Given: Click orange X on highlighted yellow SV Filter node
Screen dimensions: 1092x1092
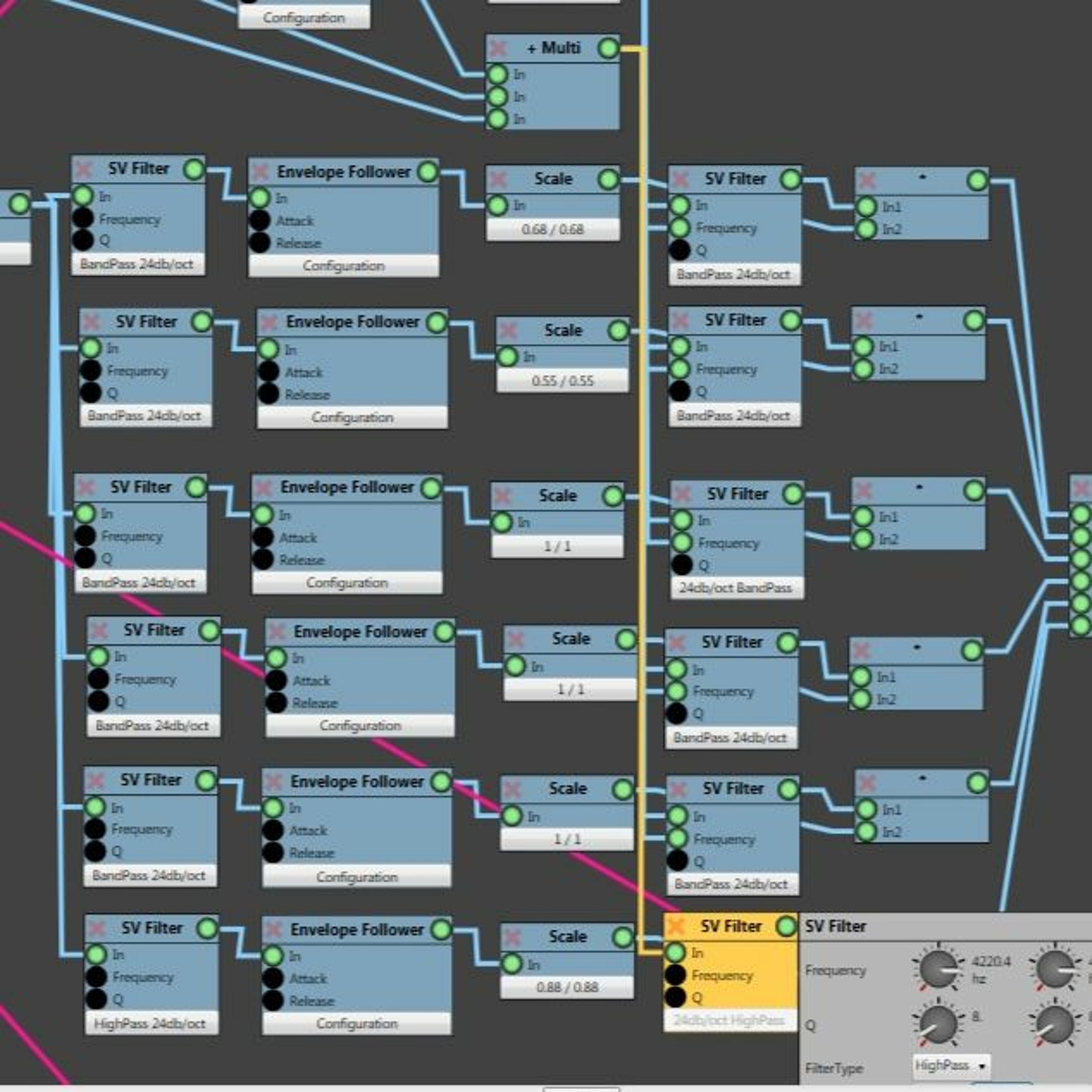Looking at the screenshot, I should tap(676, 926).
